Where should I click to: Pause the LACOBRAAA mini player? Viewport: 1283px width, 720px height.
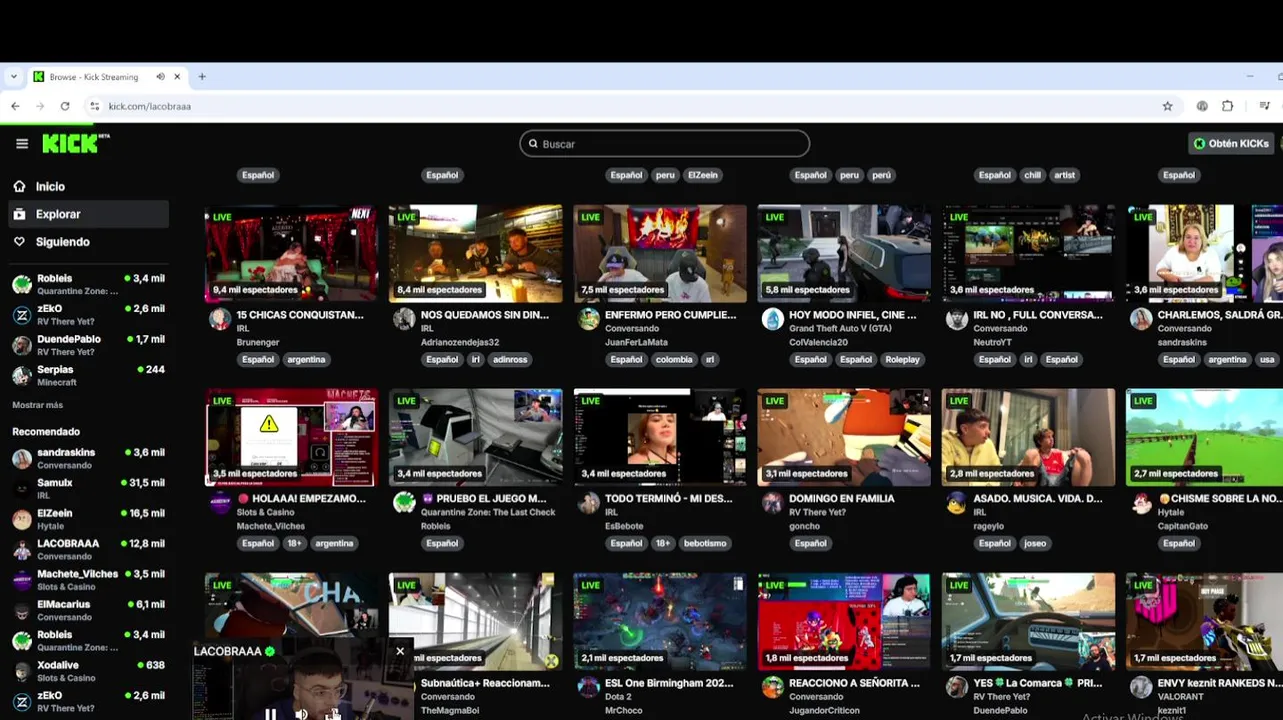270,714
